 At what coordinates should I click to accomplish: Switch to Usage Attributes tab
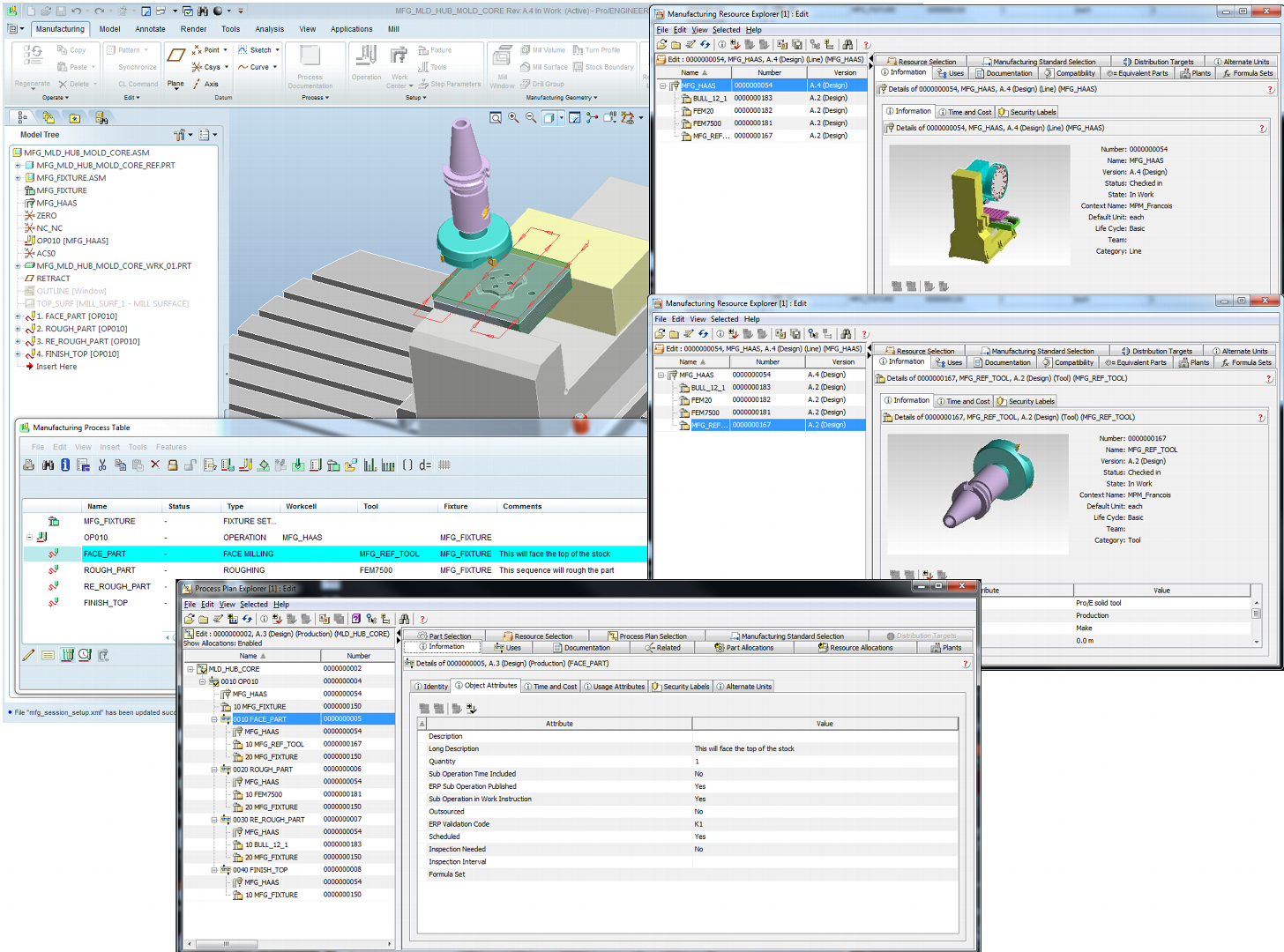click(615, 687)
